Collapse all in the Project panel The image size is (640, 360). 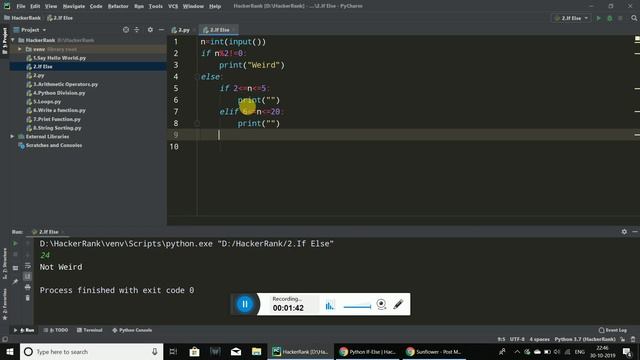[137, 30]
